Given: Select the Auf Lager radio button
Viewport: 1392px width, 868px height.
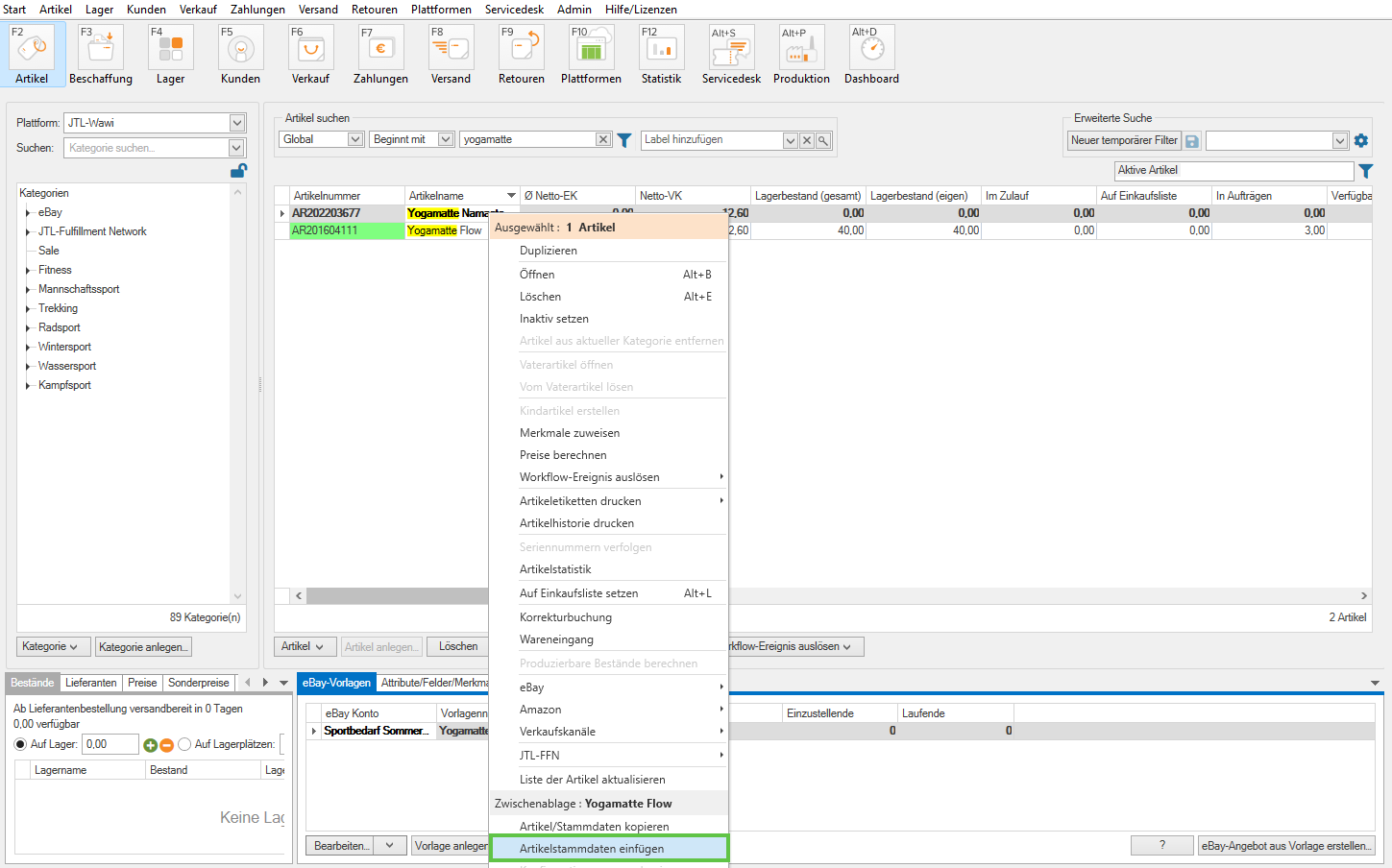Looking at the screenshot, I should pos(20,744).
